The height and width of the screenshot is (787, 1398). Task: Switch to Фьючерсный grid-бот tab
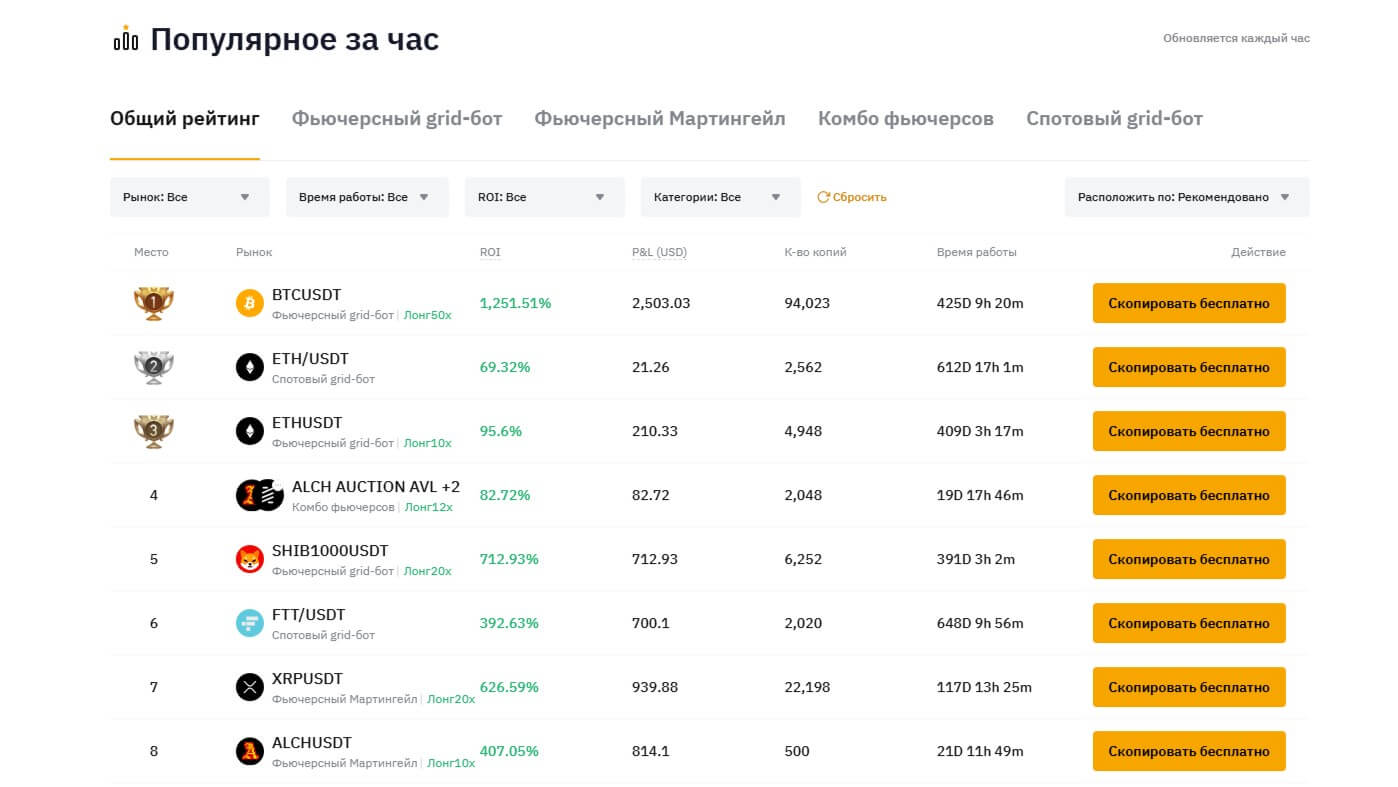pos(397,119)
